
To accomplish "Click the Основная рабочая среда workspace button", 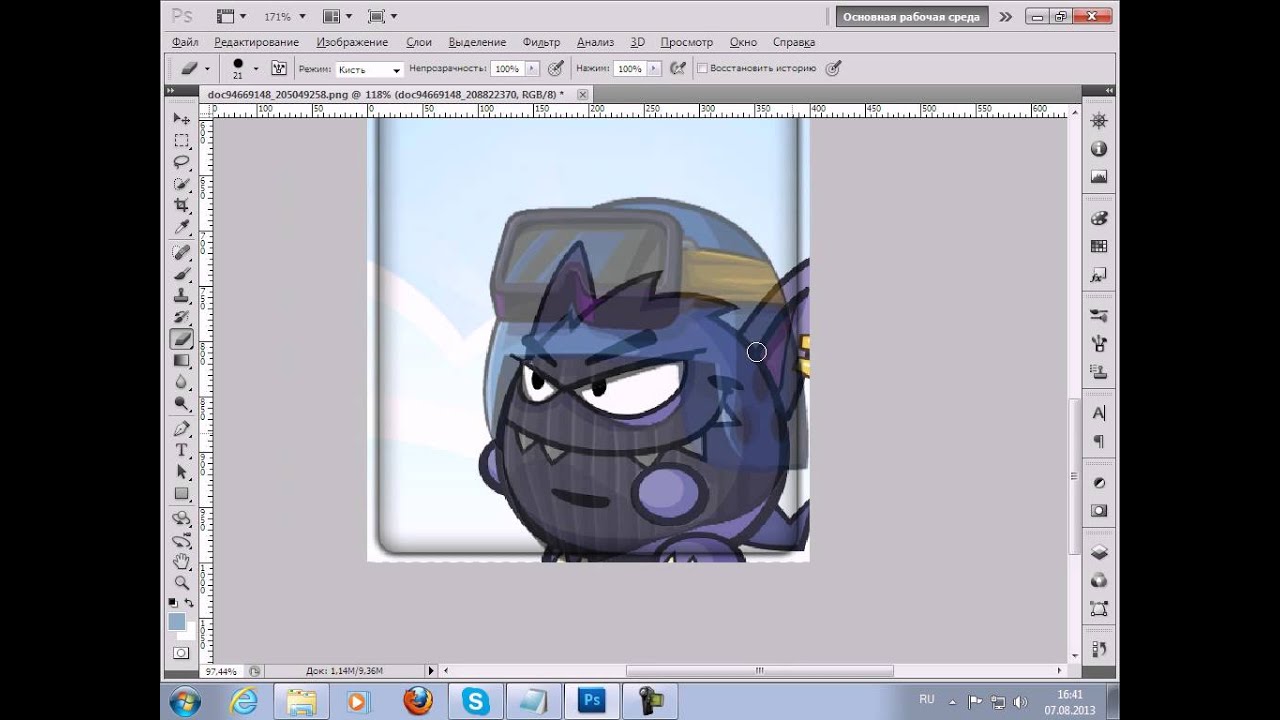I will coord(911,17).
